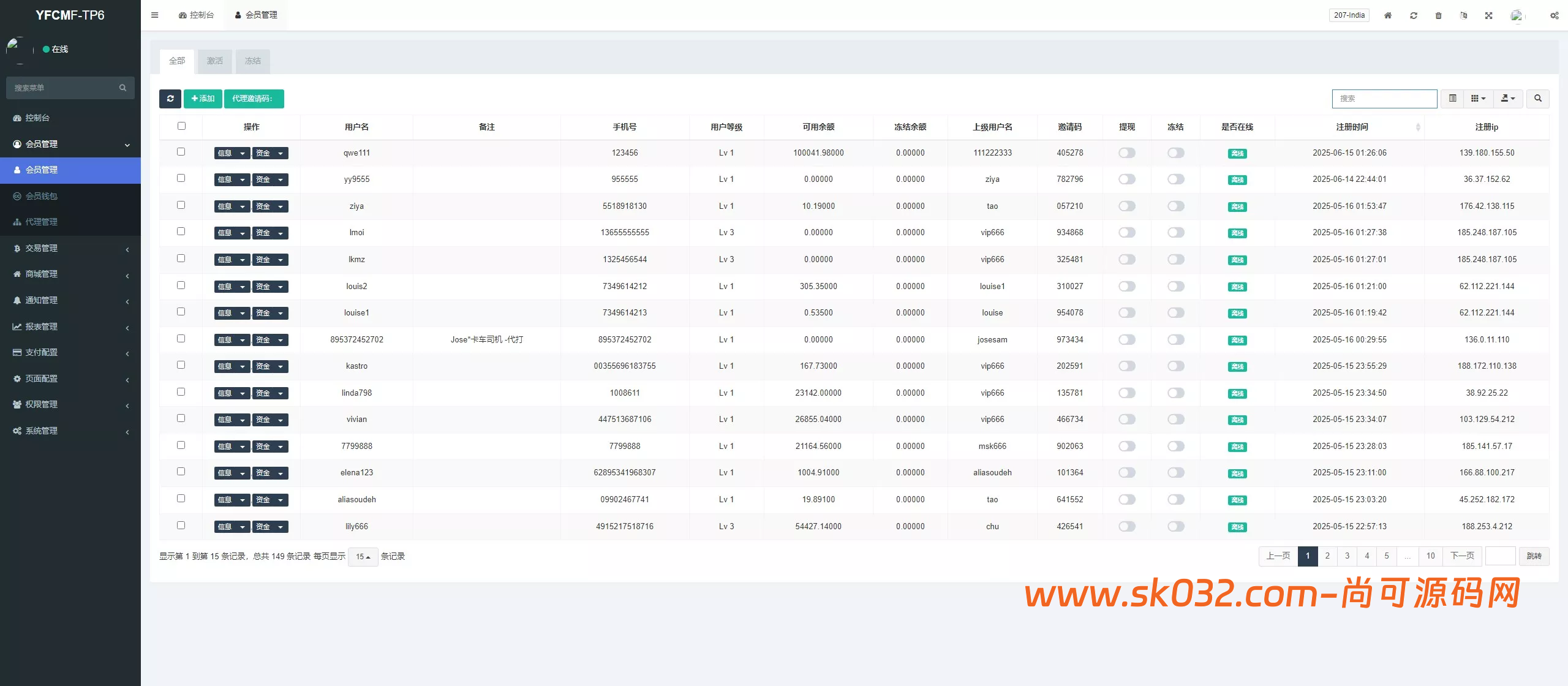This screenshot has width=1568, height=686.
Task: Switch to the 冻结 tab
Action: click(252, 61)
